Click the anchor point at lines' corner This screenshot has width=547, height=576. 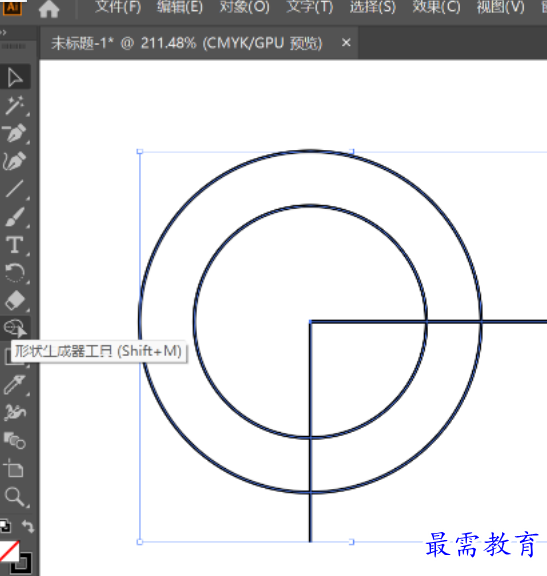tap(310, 322)
